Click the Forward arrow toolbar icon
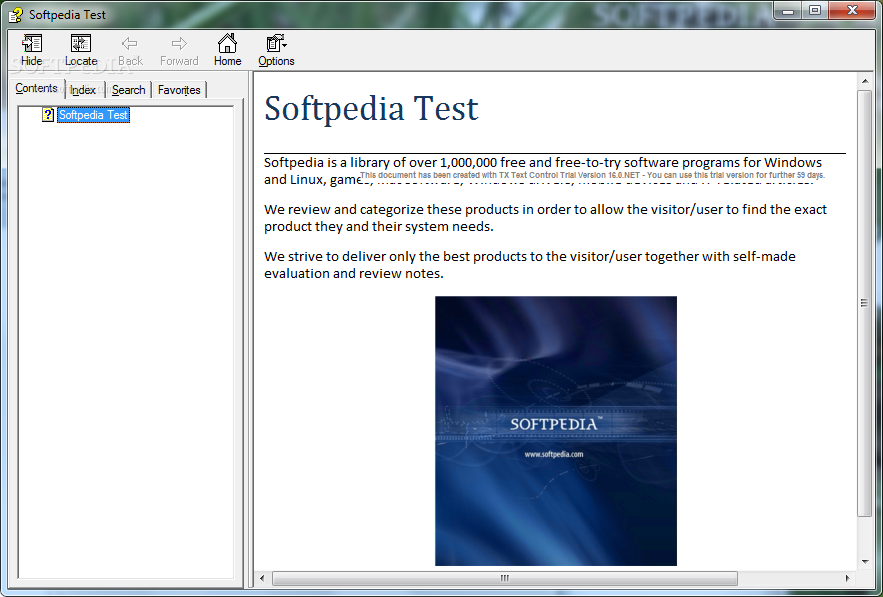 click(179, 50)
